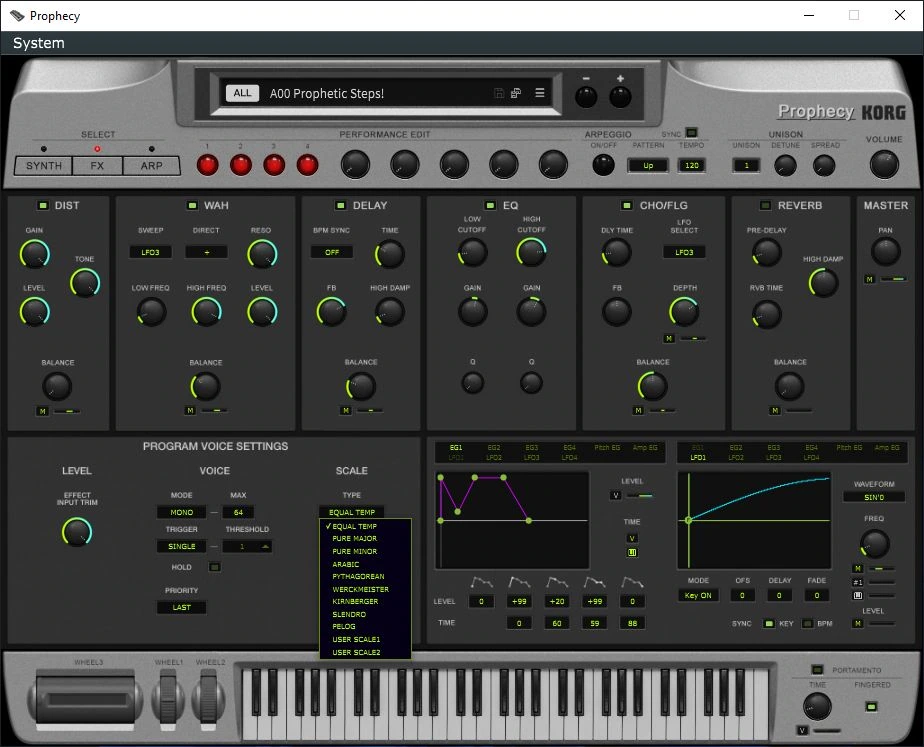Click the VOLUME knob

tap(884, 164)
